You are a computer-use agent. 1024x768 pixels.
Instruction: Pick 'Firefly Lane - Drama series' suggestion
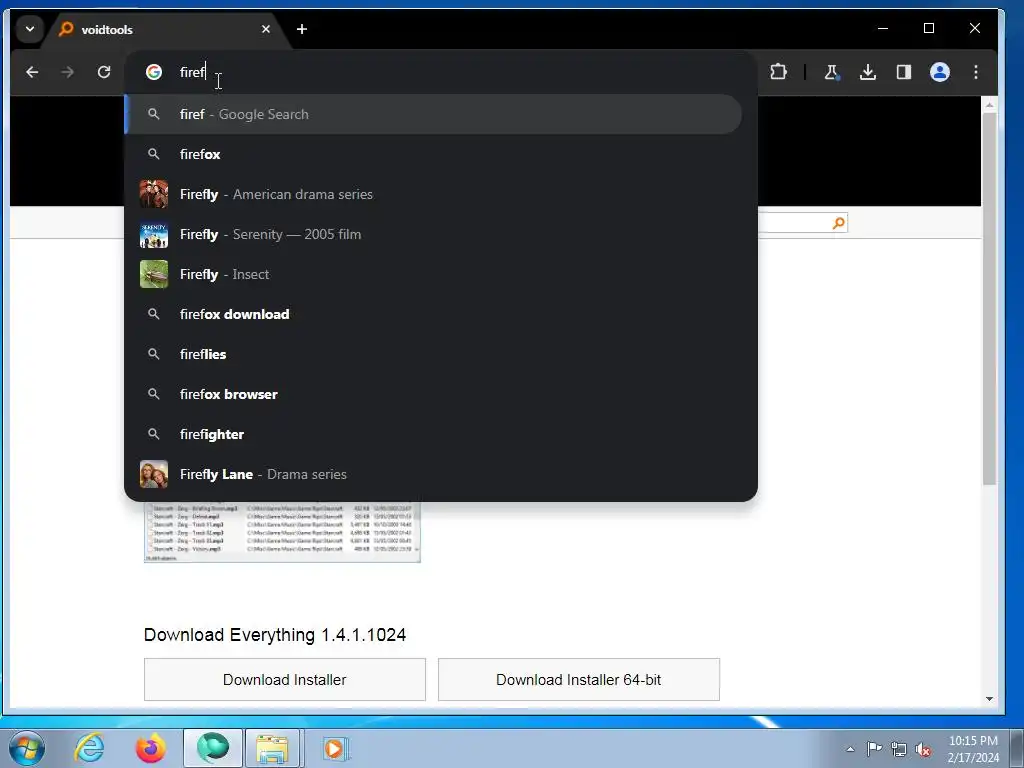point(434,474)
